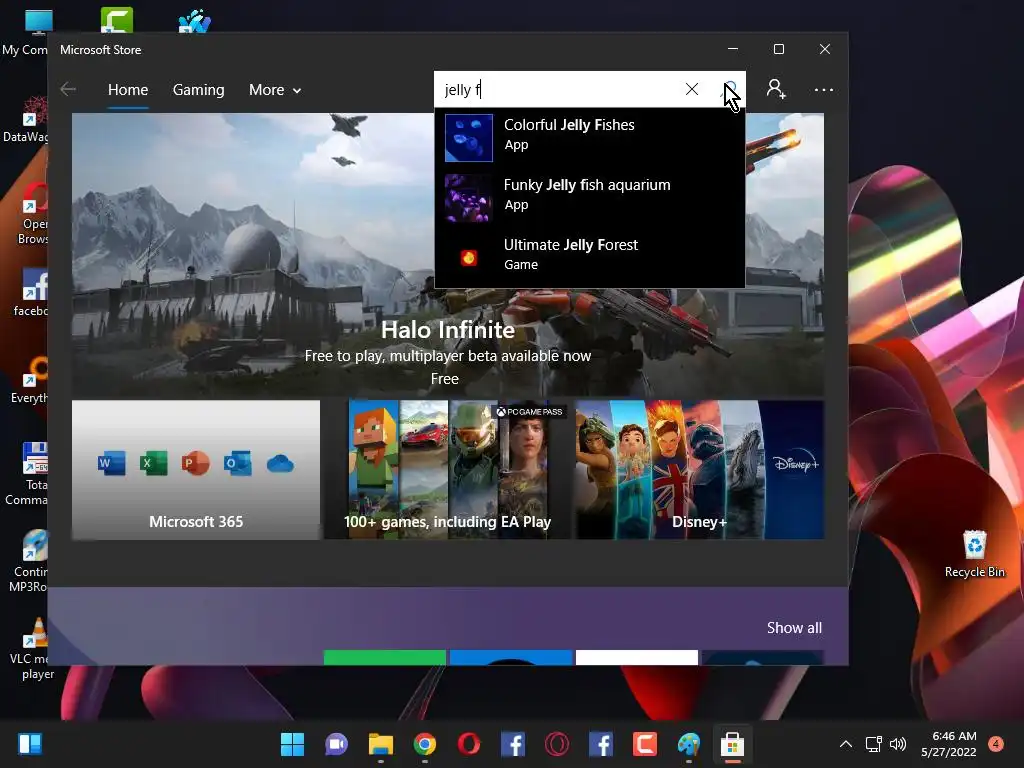This screenshot has height=768, width=1024.
Task: Open the network tray icon
Action: point(874,744)
